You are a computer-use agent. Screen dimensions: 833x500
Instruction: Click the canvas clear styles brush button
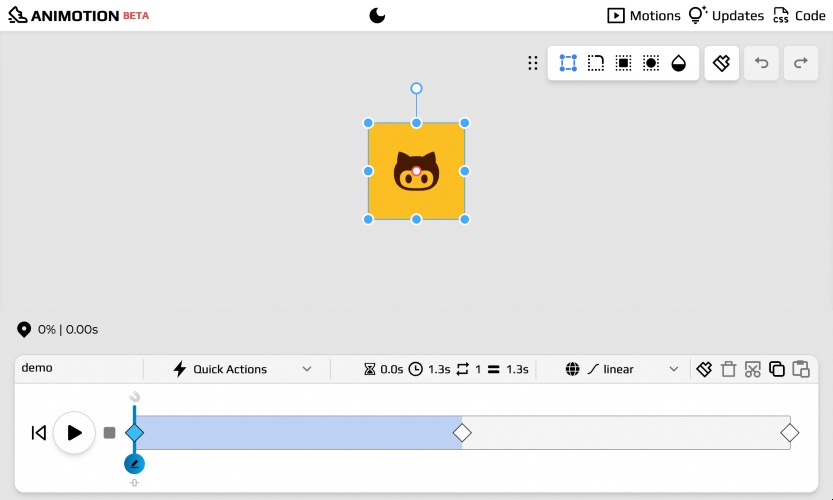click(x=721, y=63)
